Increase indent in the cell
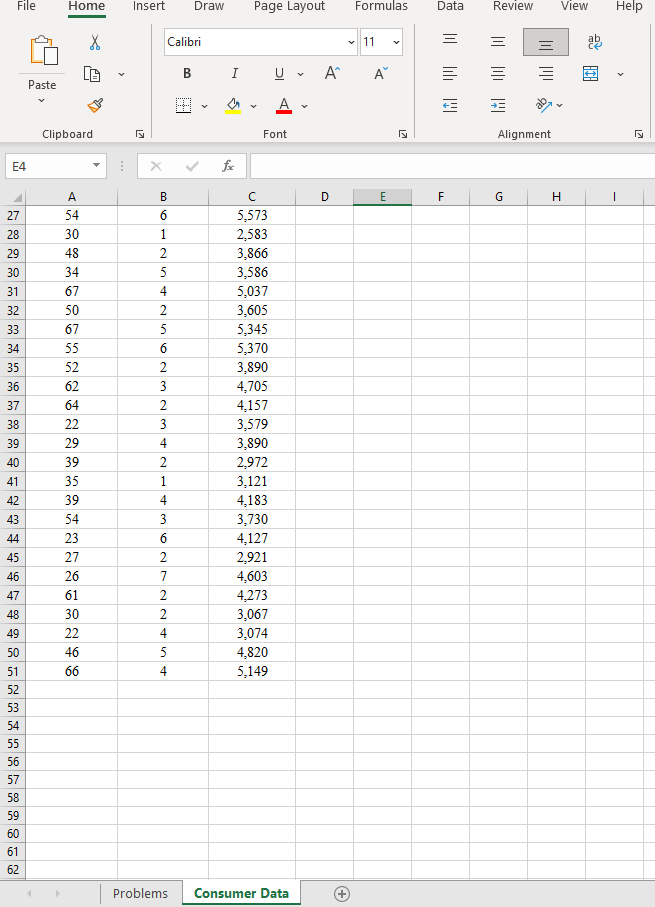Screen dimensions: 655x907 [498, 105]
